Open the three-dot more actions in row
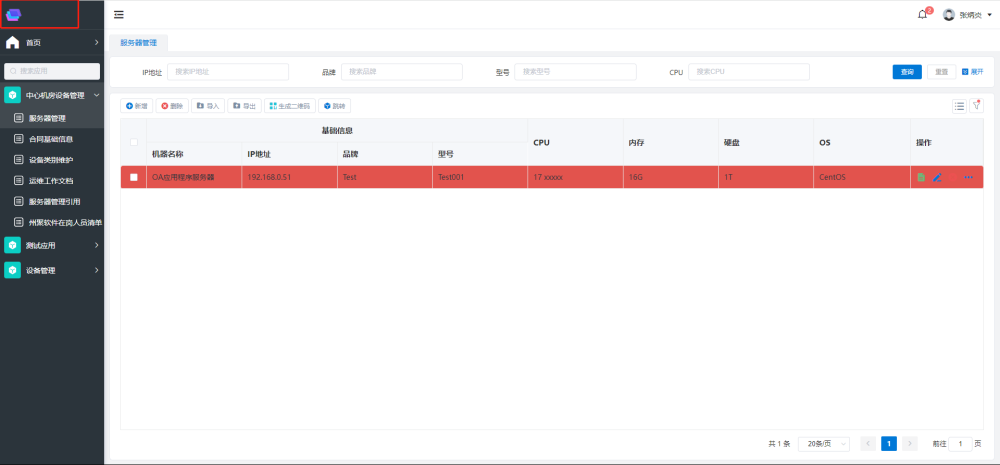This screenshot has width=1000, height=465. point(968,177)
